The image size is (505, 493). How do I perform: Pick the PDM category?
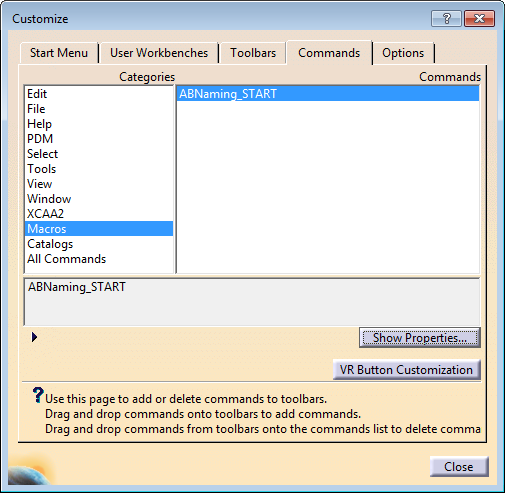(x=99, y=139)
